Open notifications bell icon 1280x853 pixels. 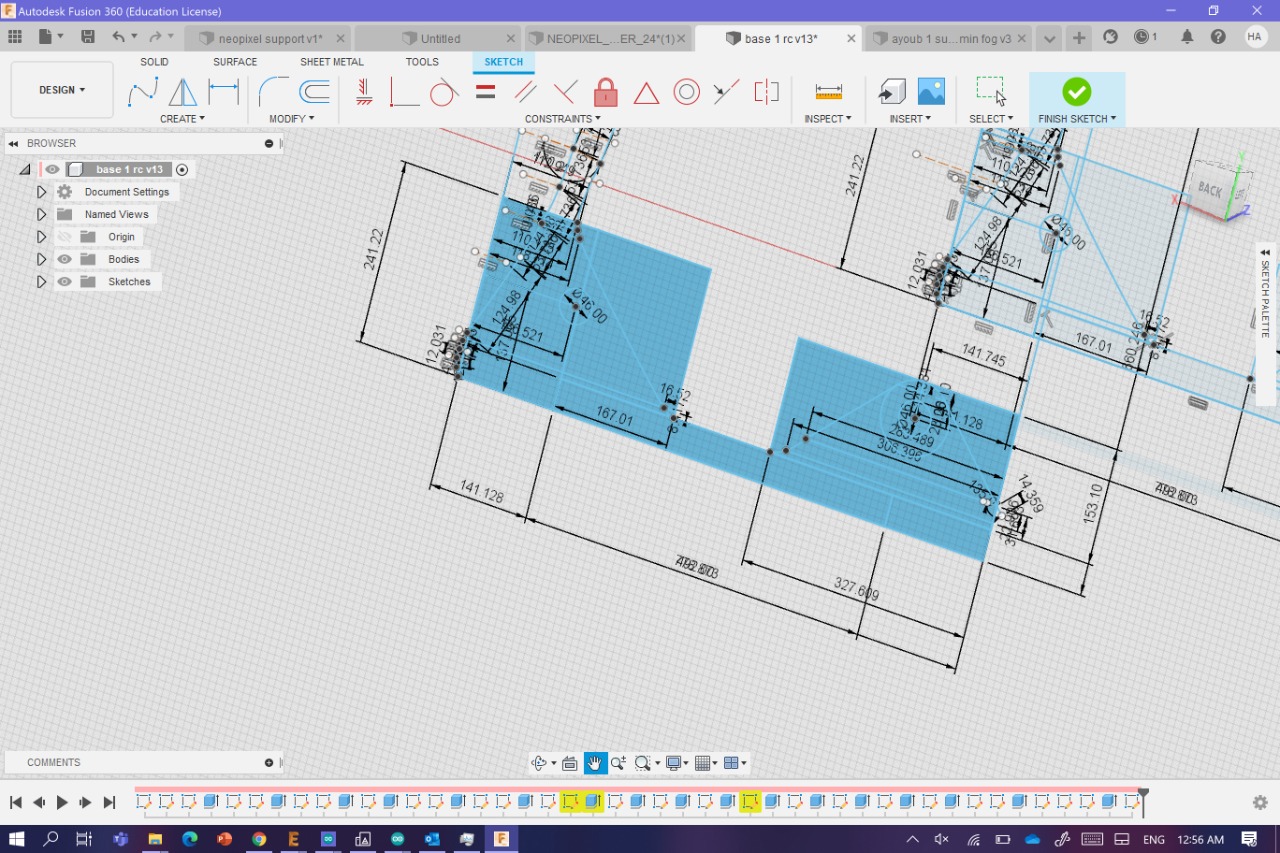(1187, 37)
